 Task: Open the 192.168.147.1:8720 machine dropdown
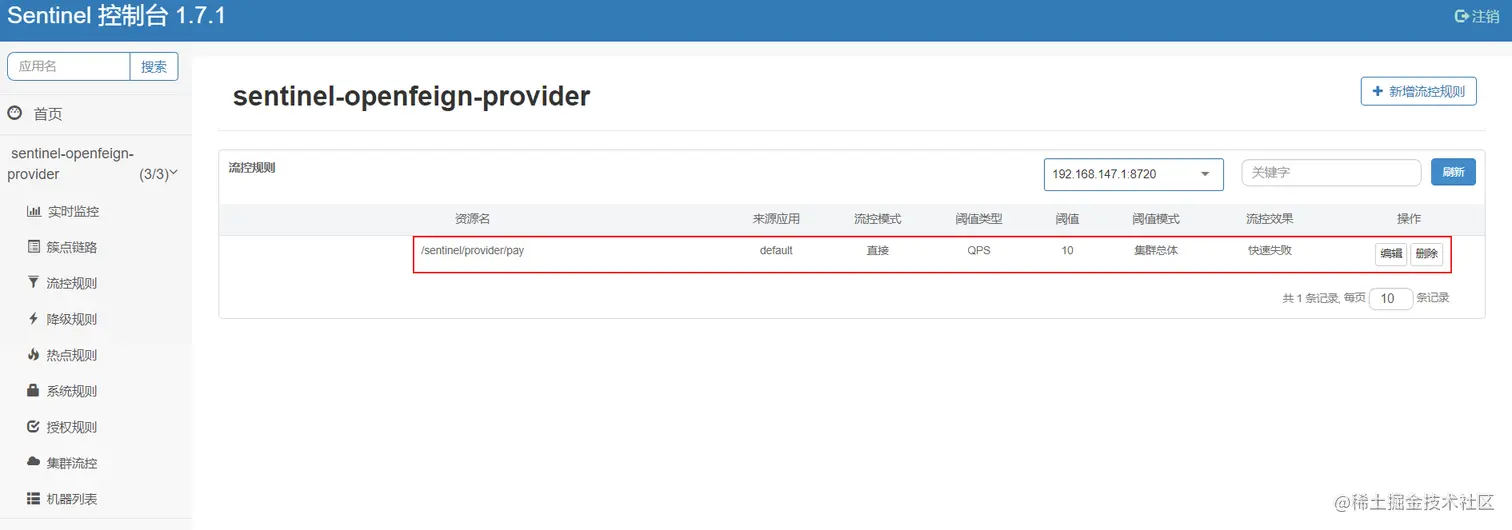click(1134, 174)
